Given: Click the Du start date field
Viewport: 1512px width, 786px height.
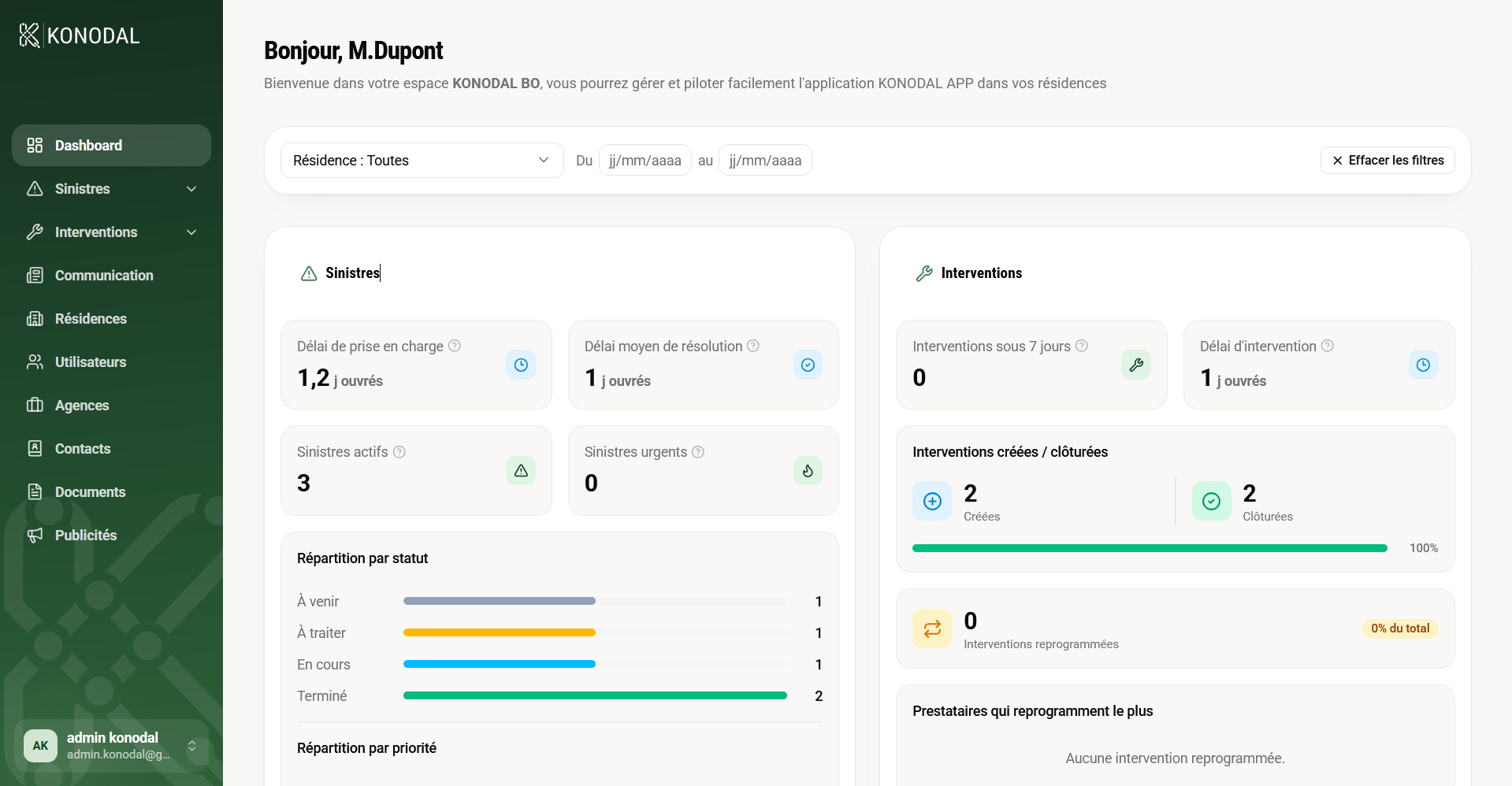Looking at the screenshot, I should coord(645,161).
